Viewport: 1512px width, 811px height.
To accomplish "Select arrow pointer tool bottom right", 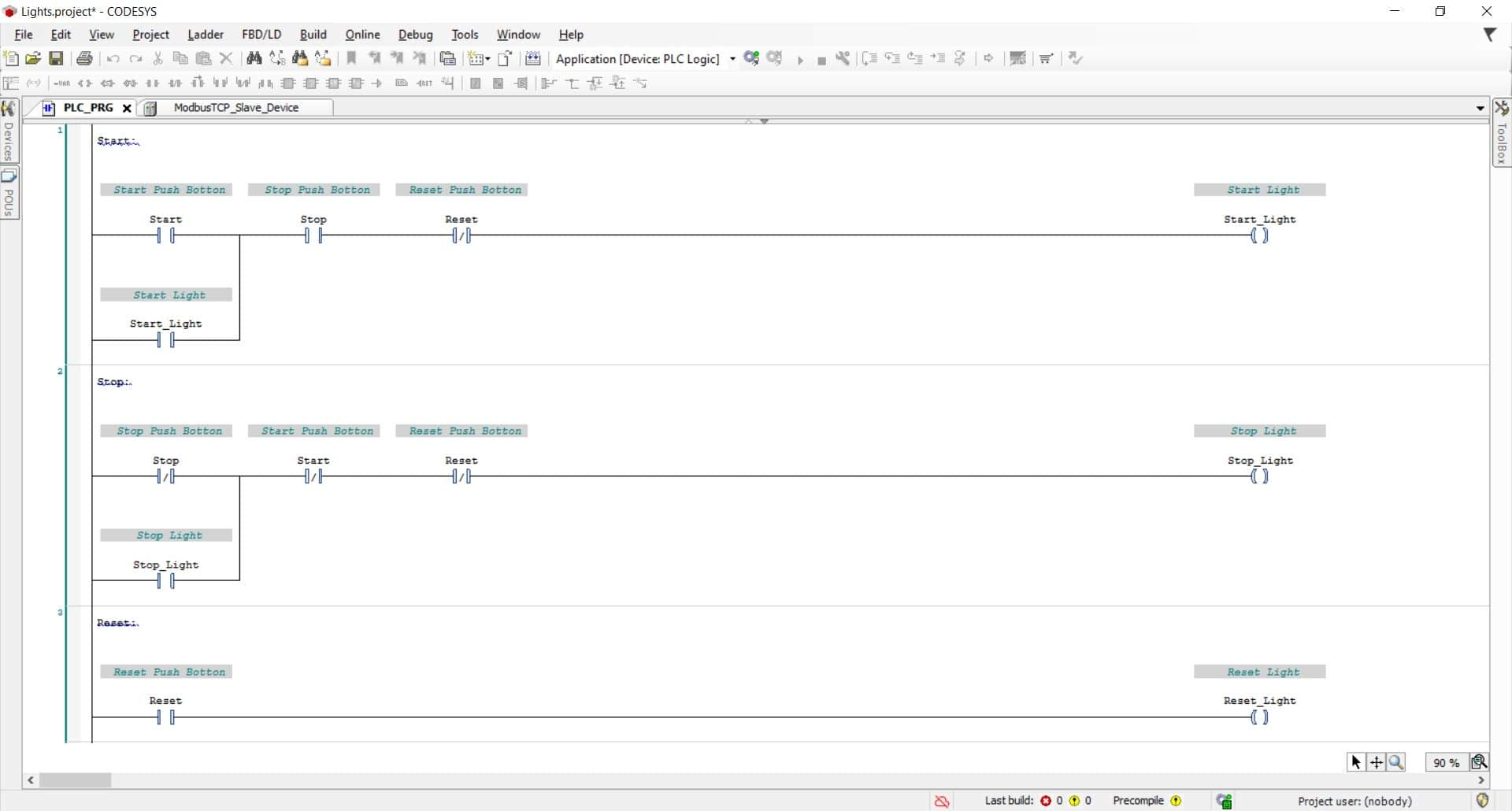I will [1356, 762].
